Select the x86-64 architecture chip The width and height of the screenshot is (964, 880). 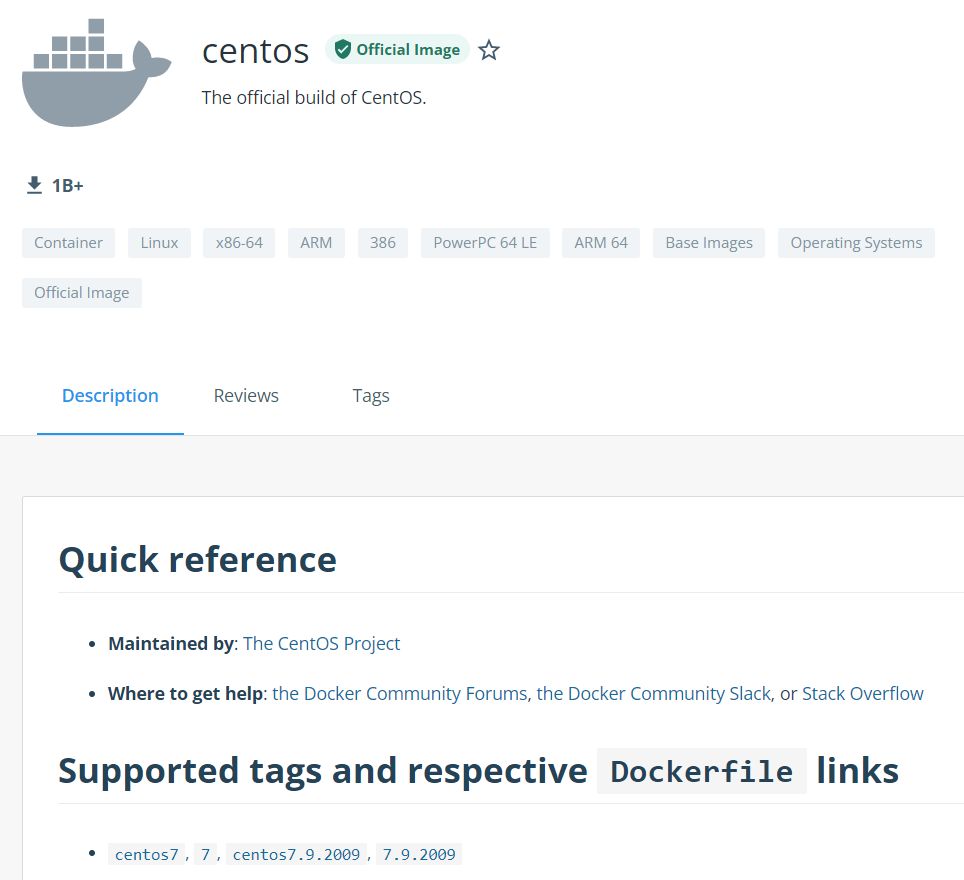(x=239, y=243)
